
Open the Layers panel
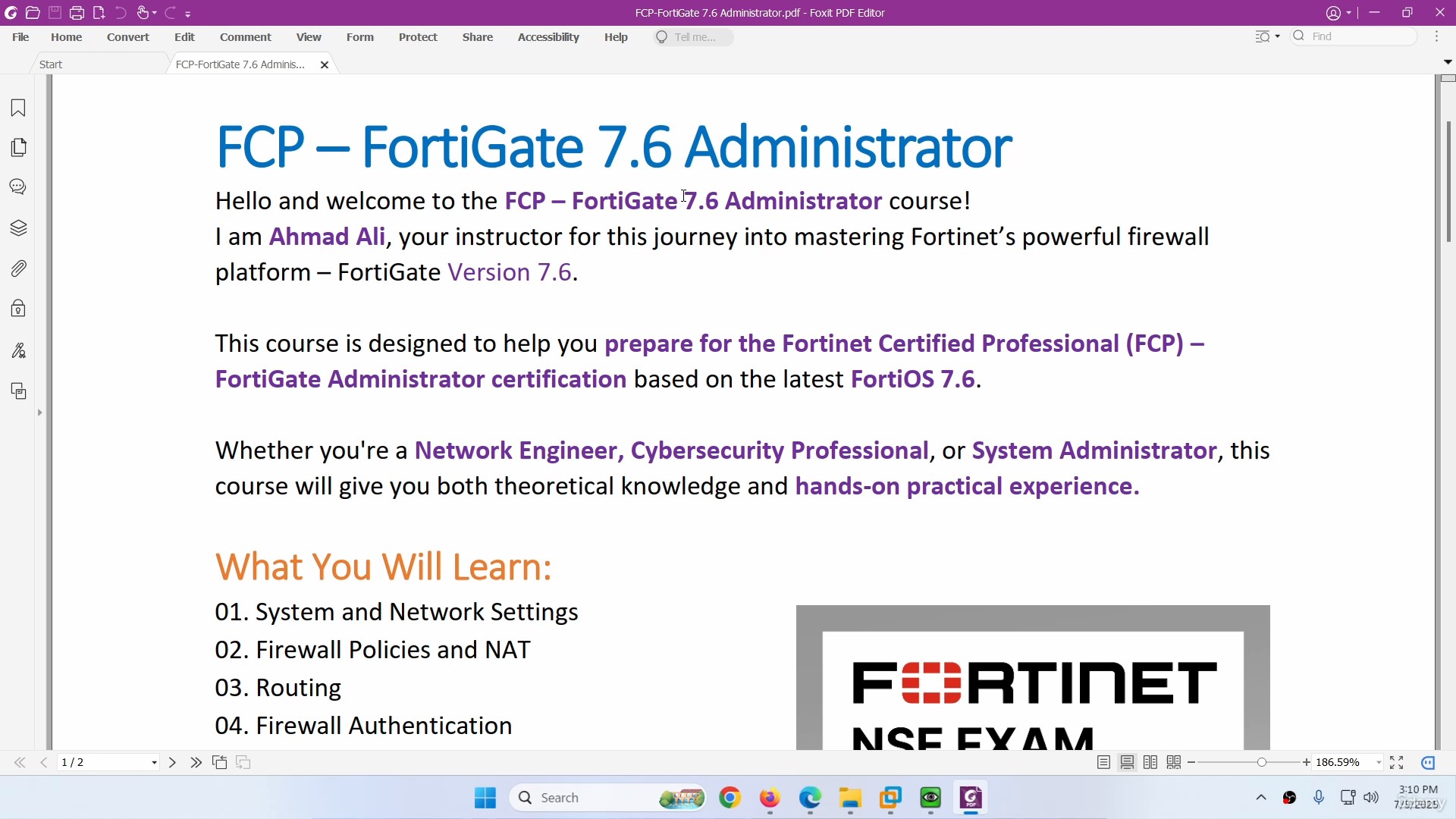[x=18, y=227]
